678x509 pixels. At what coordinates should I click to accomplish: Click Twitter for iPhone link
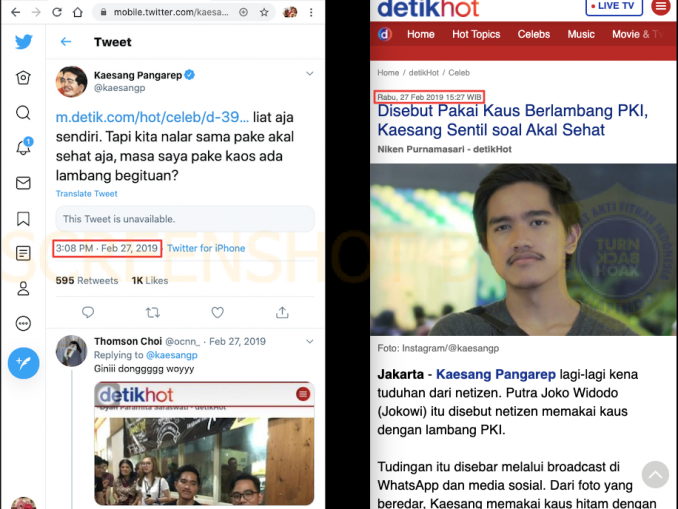pos(206,248)
